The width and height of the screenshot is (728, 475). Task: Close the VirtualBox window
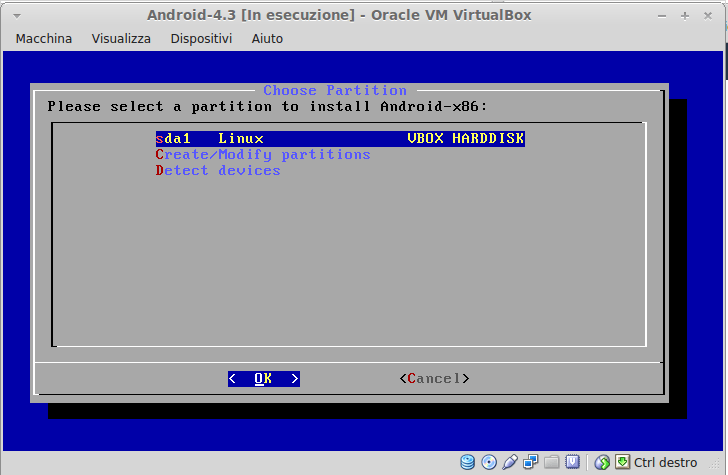tap(708, 16)
